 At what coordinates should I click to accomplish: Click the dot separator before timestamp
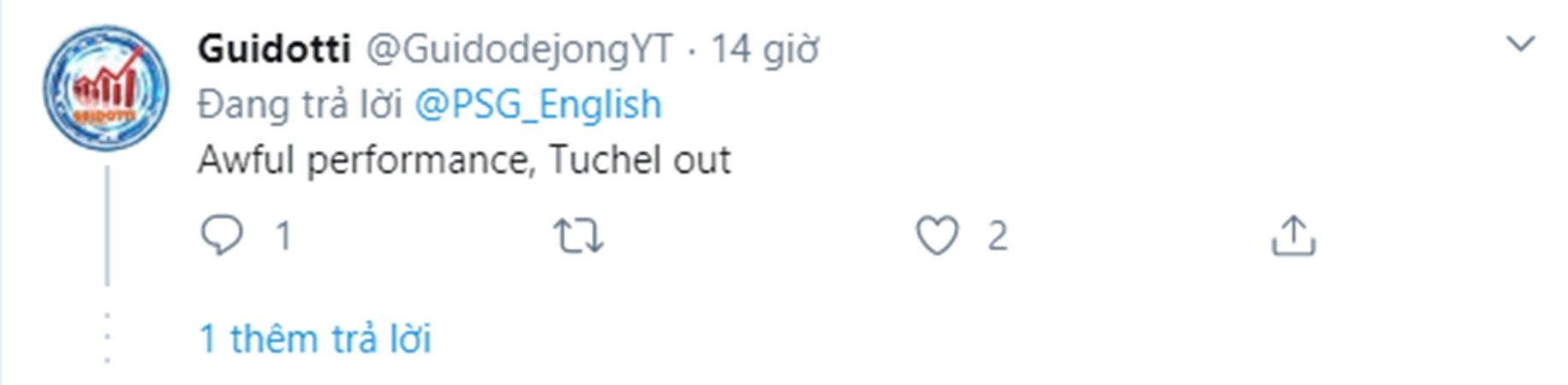click(692, 50)
